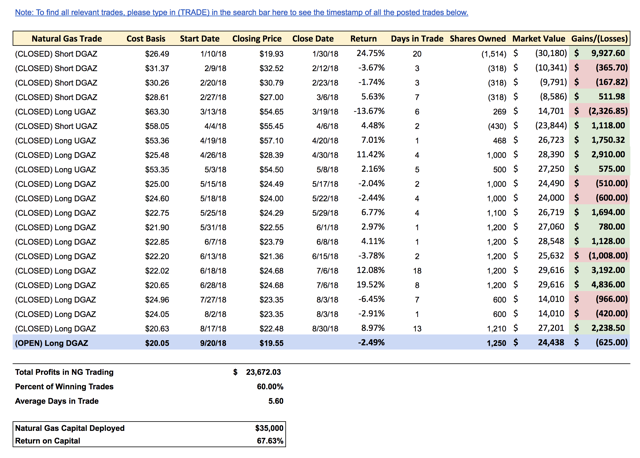
Task: Click the gain value 511.98
Action: 611,97
